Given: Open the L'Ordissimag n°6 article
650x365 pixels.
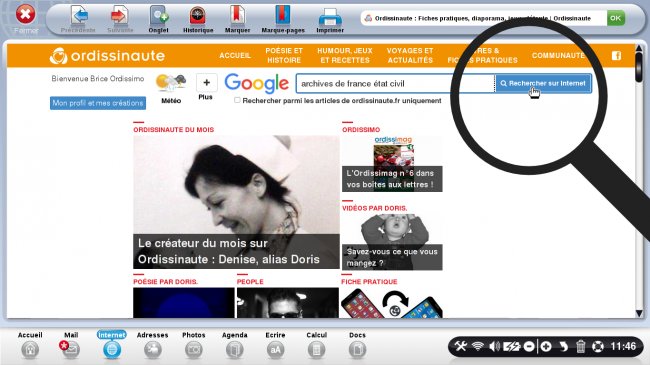Looking at the screenshot, I should [392, 164].
